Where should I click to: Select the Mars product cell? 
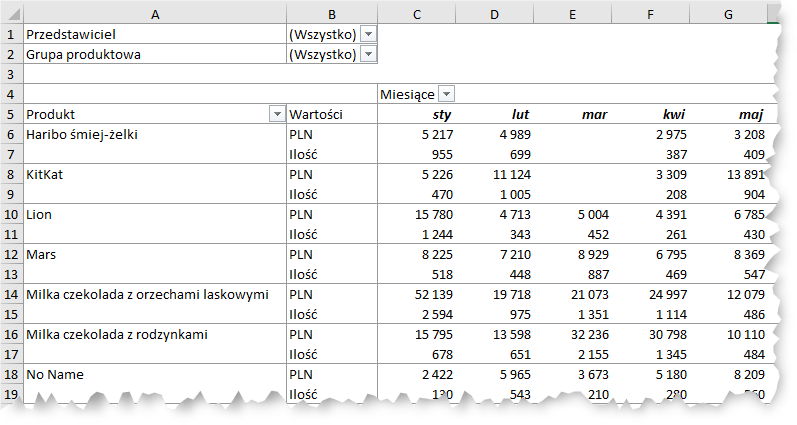pyautogui.click(x=155, y=254)
